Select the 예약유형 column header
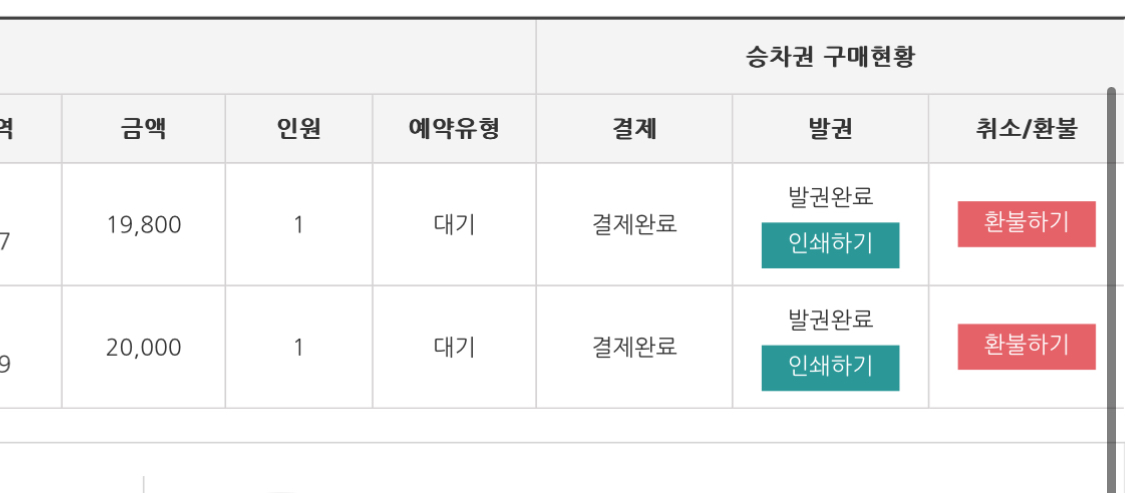1125x493 pixels. click(454, 129)
